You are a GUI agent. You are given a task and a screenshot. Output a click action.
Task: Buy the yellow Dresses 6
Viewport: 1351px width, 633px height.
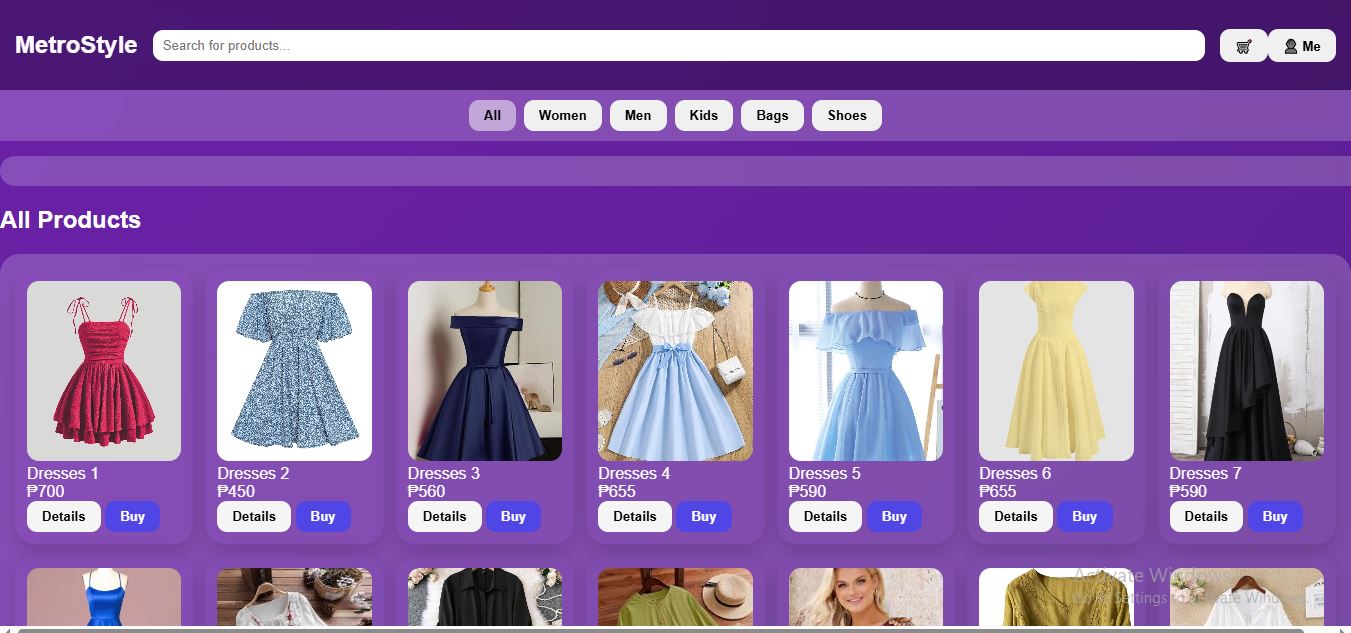pyautogui.click(x=1084, y=516)
